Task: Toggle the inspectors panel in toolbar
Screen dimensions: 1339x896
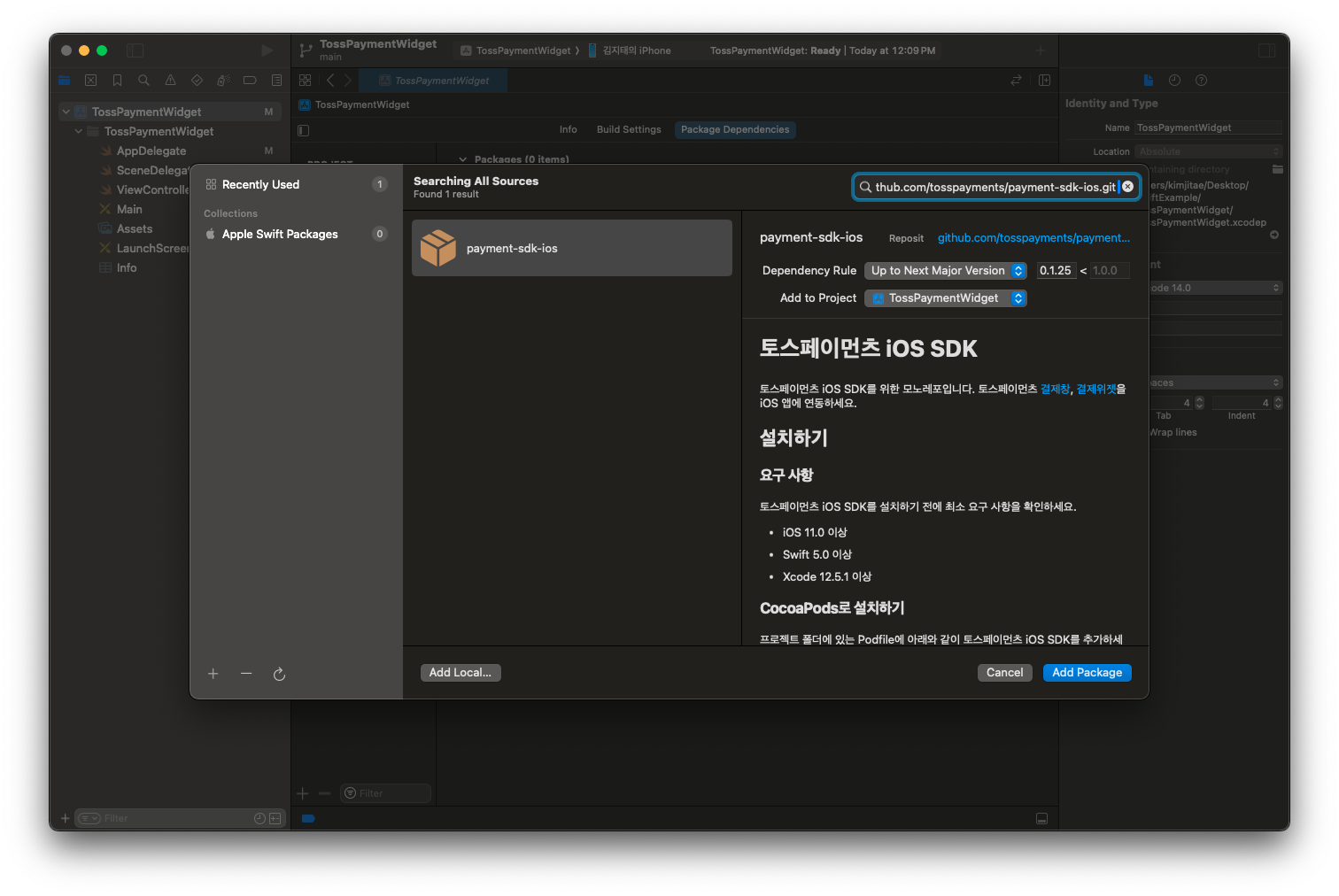Action: click(1266, 50)
